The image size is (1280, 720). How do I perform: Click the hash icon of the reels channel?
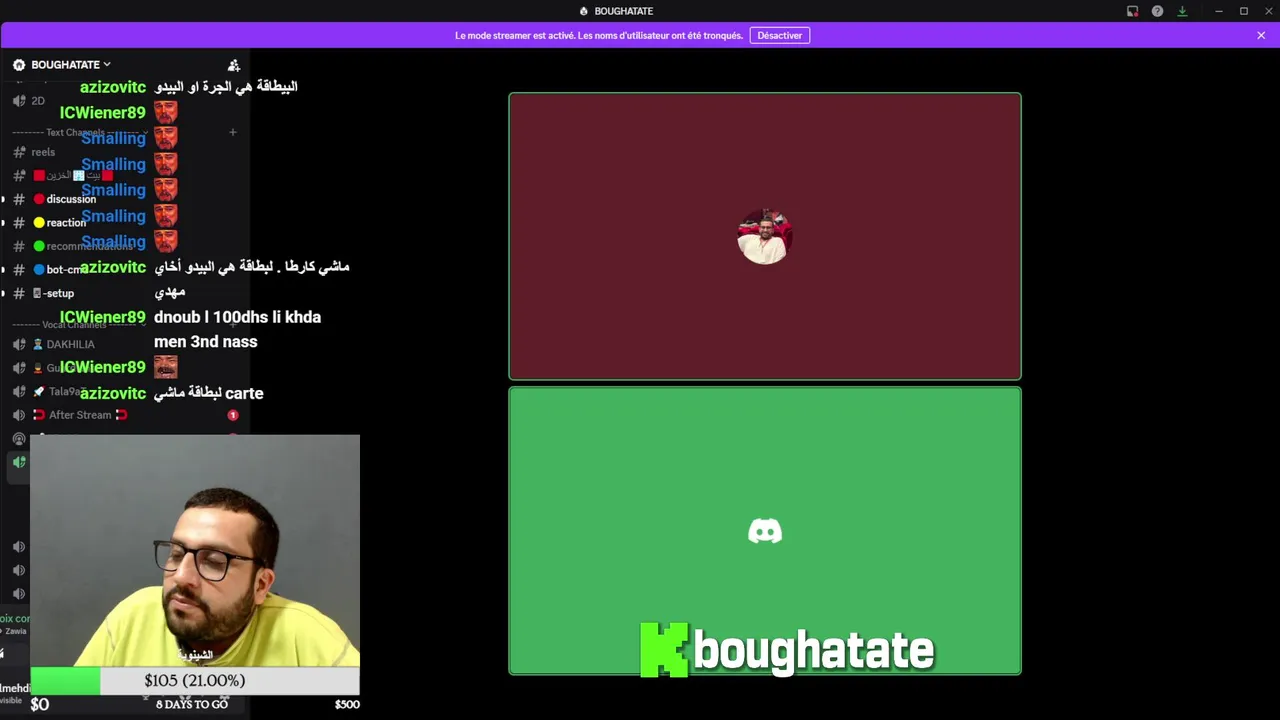pyautogui.click(x=19, y=152)
